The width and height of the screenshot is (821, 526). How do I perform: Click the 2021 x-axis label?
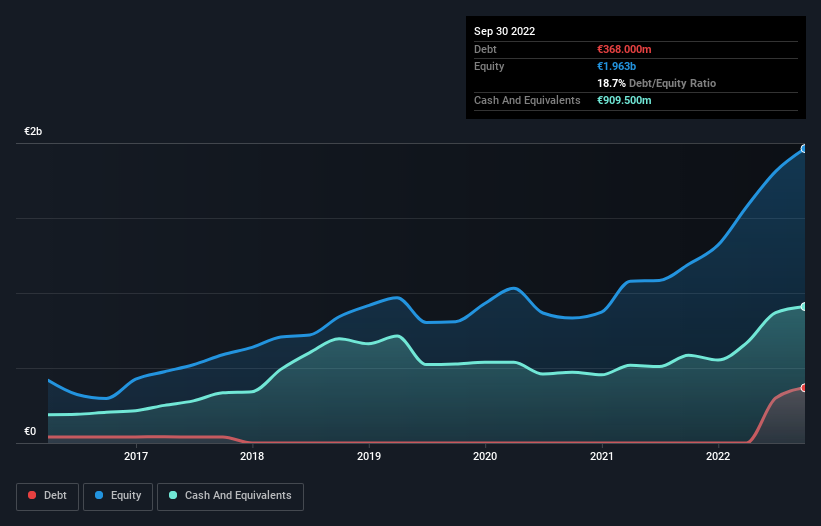pyautogui.click(x=602, y=457)
